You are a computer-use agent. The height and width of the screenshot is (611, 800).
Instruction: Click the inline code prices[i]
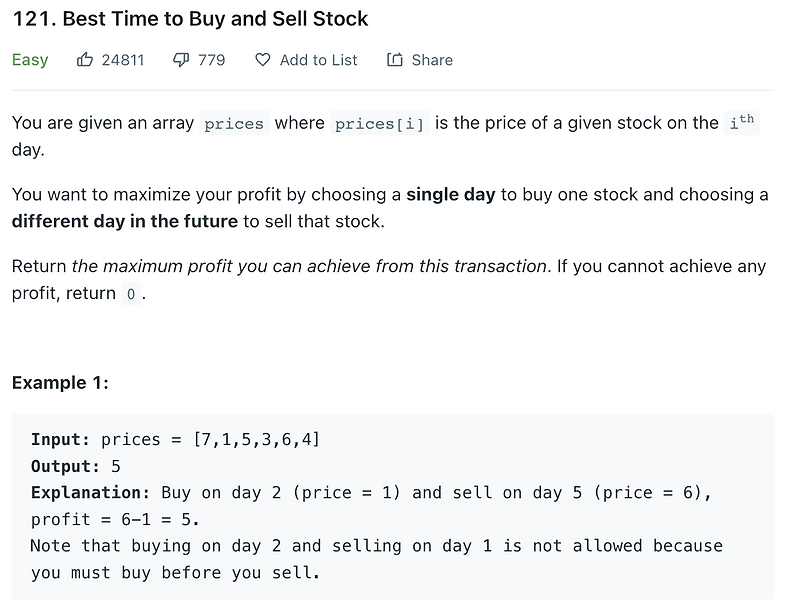click(380, 123)
